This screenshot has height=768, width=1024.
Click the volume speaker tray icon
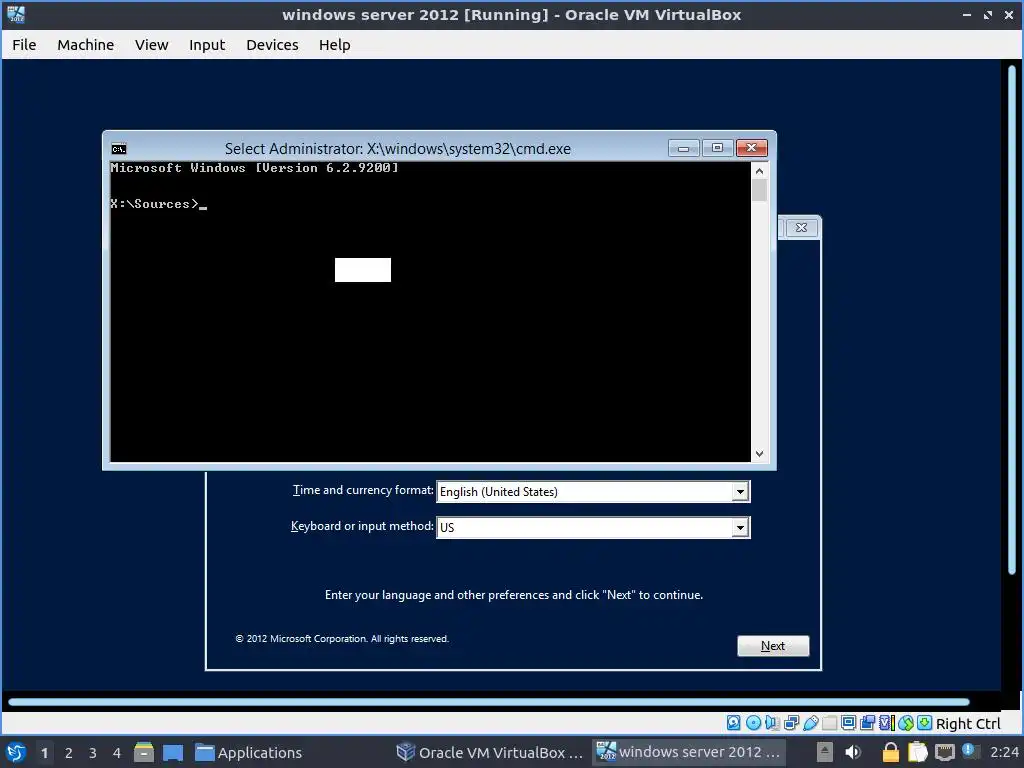click(x=853, y=752)
